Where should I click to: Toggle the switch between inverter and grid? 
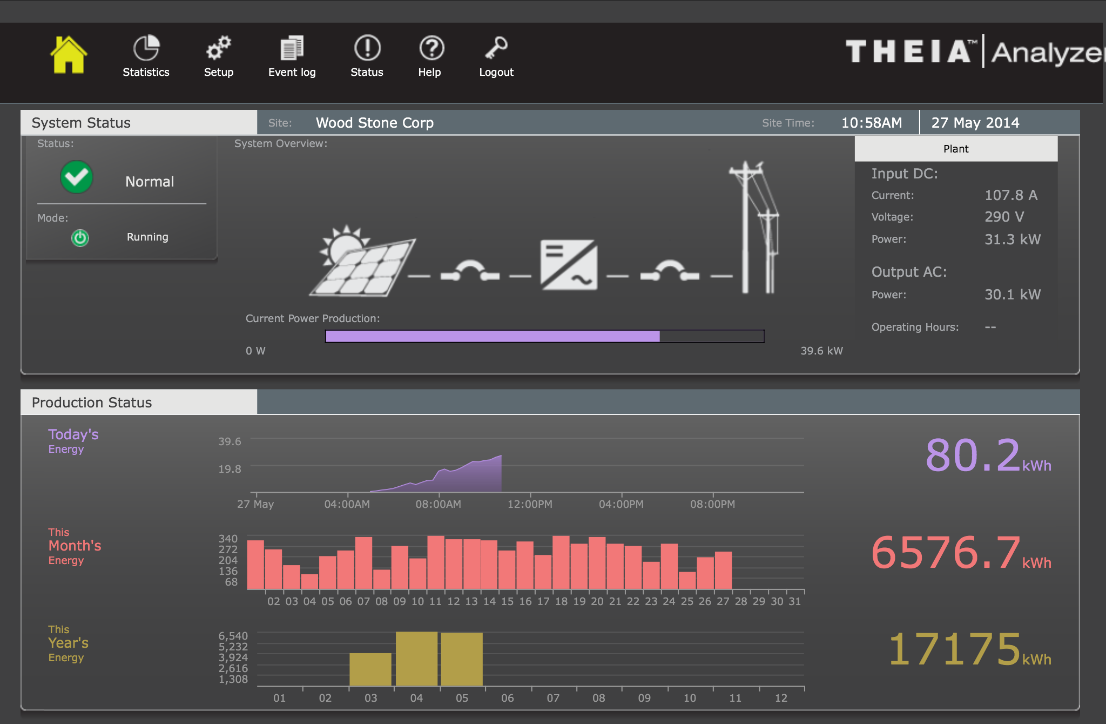click(x=670, y=272)
